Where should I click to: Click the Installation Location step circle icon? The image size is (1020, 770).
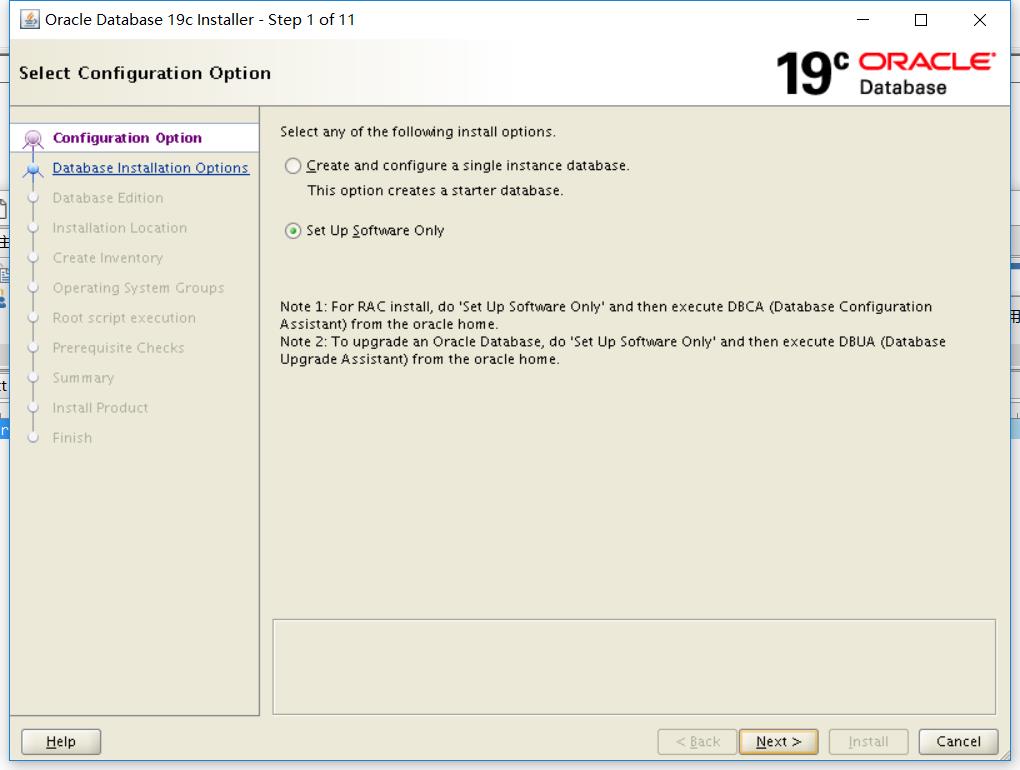coord(31,227)
